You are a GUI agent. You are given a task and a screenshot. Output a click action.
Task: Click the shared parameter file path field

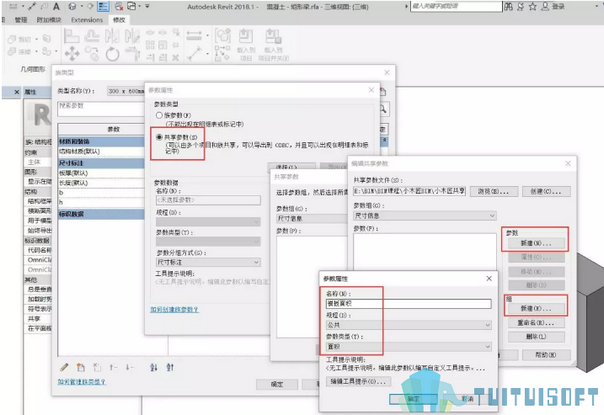click(x=409, y=191)
